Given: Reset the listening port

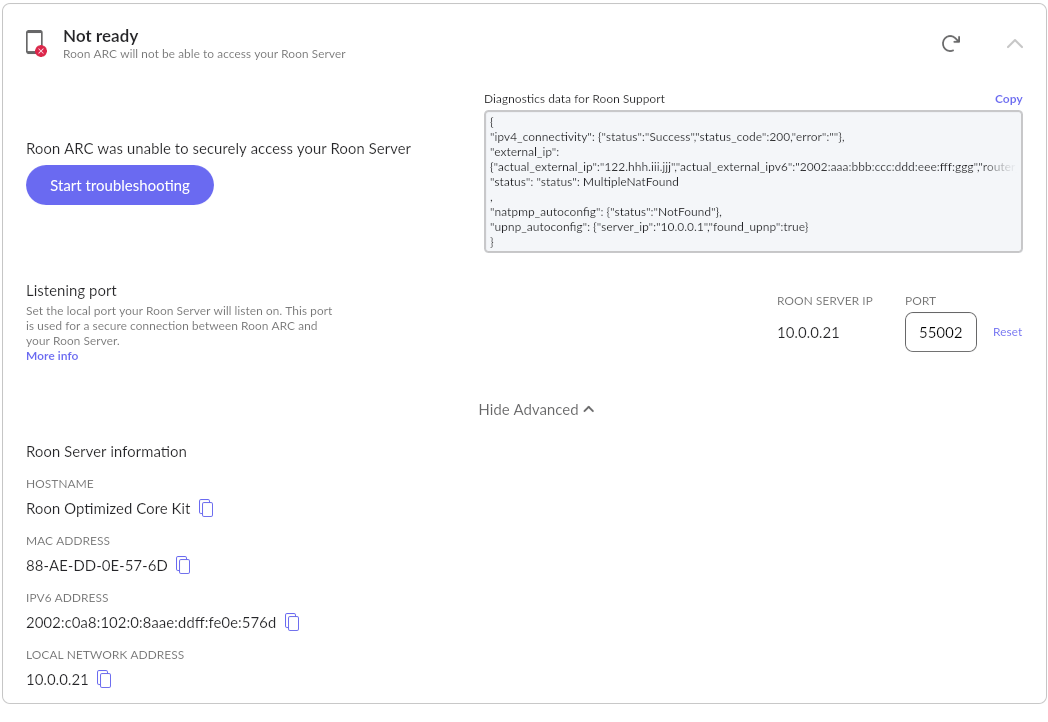Looking at the screenshot, I should coord(1007,332).
